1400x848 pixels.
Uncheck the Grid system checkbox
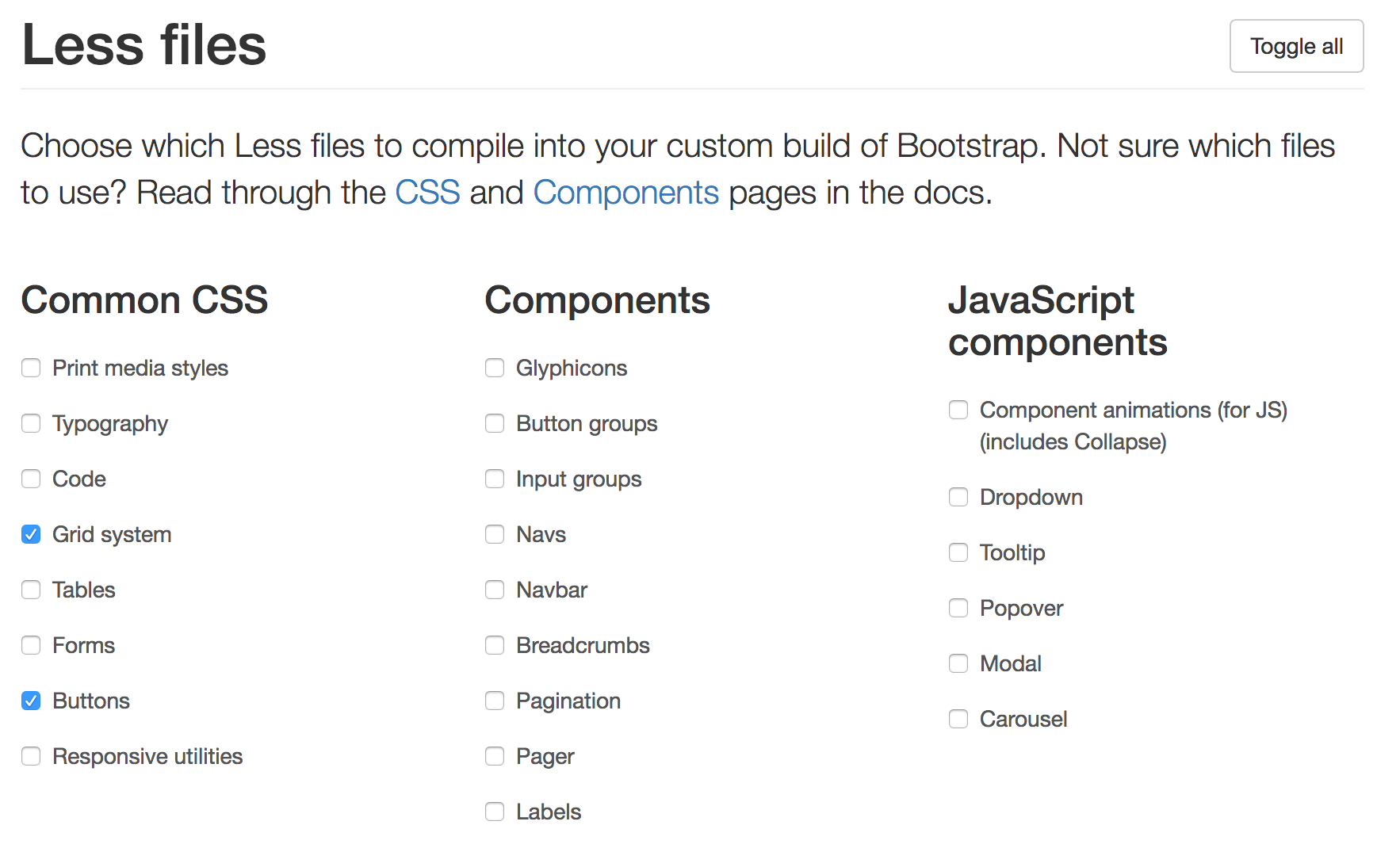coord(30,534)
